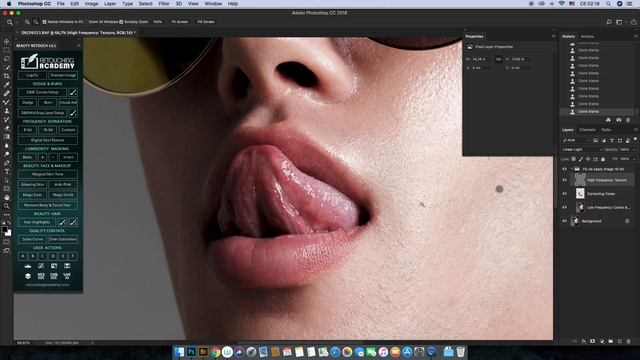Select the Gradient tool
Screen dimensions: 640x360
7,137
